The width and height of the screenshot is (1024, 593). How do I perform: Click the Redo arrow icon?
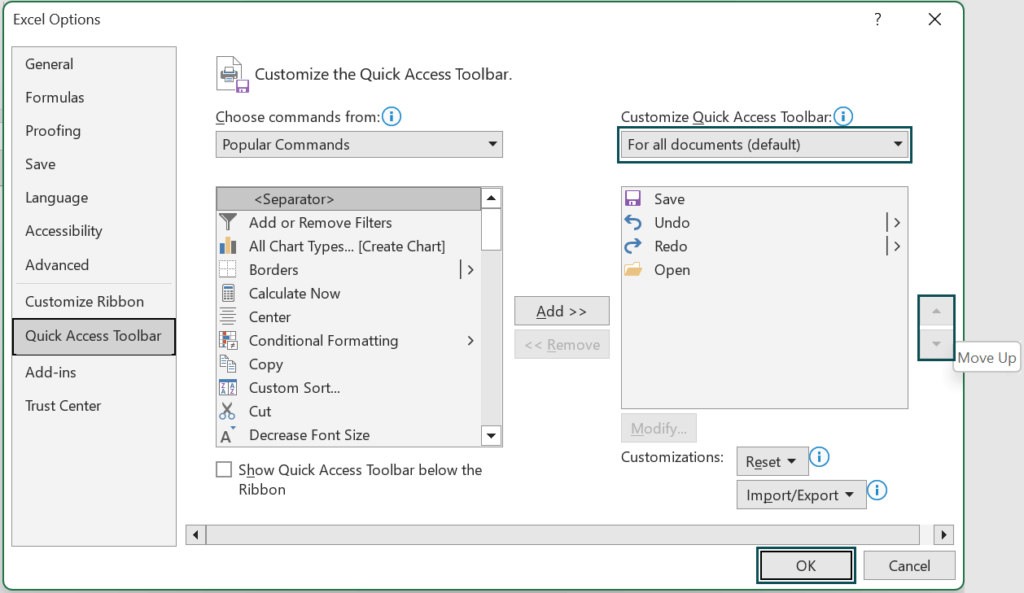[x=634, y=246]
